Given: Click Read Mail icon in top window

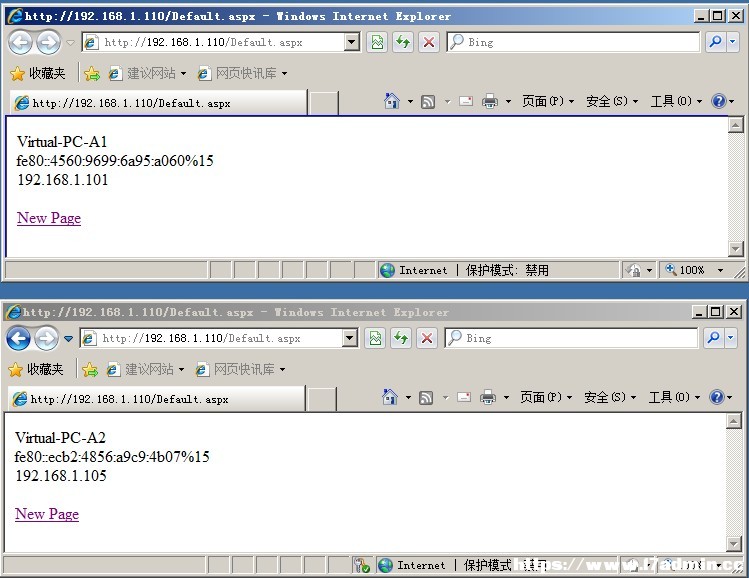Looking at the screenshot, I should [x=466, y=101].
